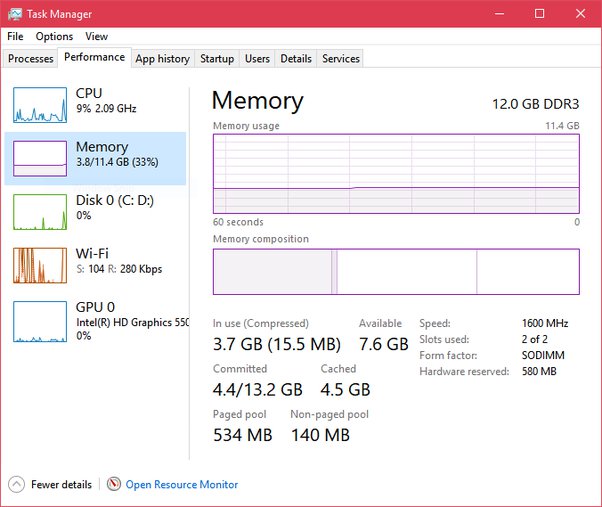Screen dimensions: 602x507
Task: Open the Options menu
Action: pyautogui.click(x=54, y=36)
